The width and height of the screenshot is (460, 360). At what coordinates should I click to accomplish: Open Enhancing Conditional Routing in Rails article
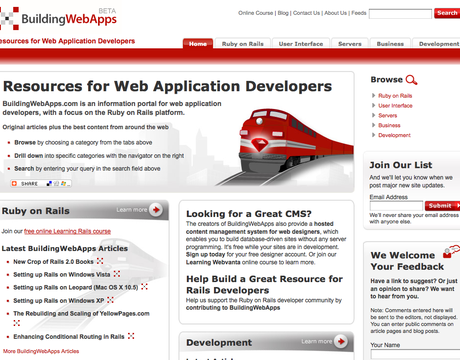69,337
